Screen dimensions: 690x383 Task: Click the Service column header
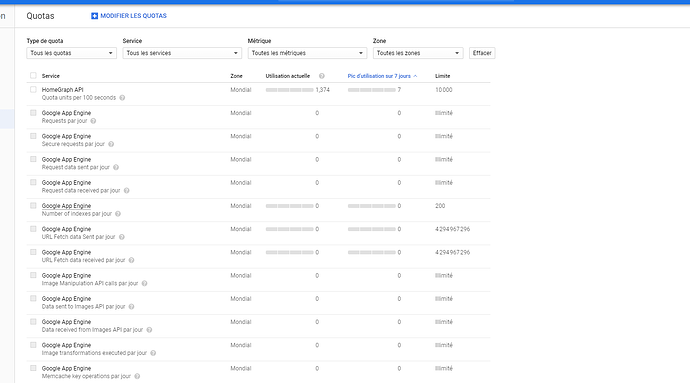[51, 76]
